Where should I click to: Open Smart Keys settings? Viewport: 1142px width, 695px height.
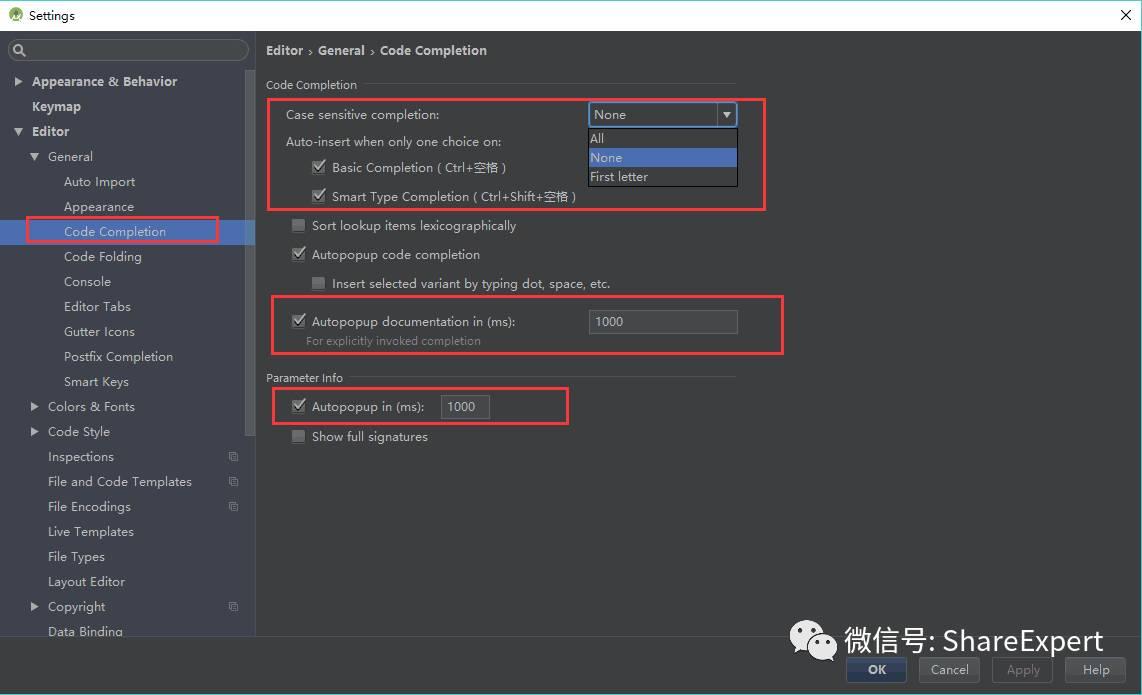pos(95,382)
